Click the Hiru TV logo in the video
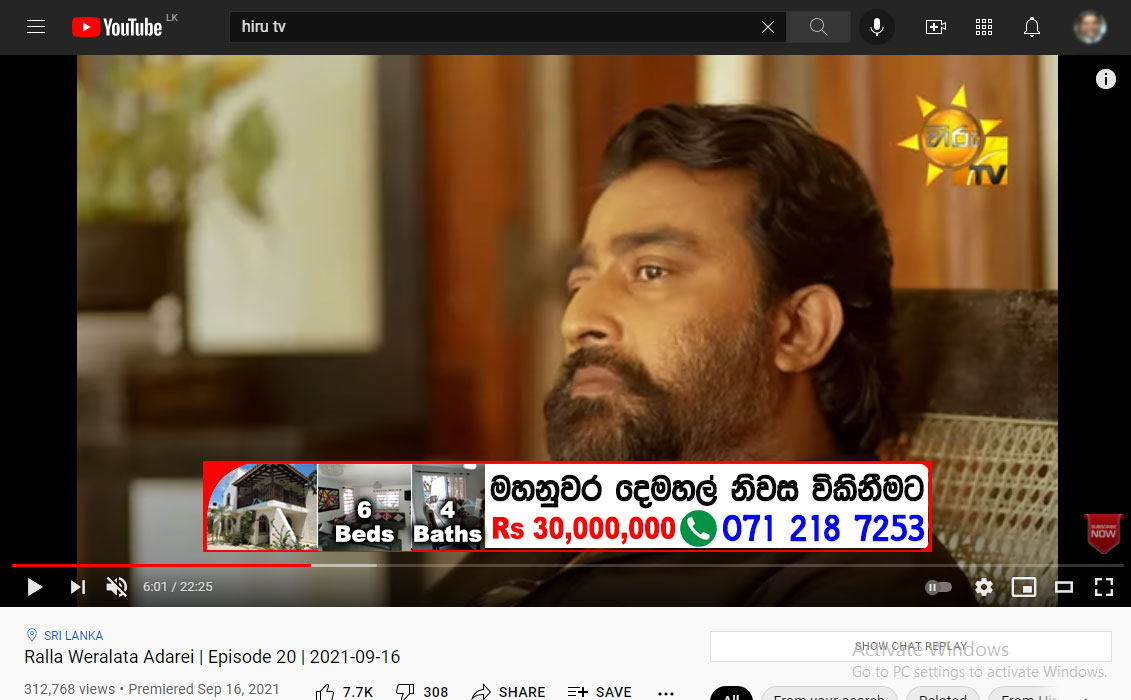This screenshot has width=1131, height=700. coord(953,136)
